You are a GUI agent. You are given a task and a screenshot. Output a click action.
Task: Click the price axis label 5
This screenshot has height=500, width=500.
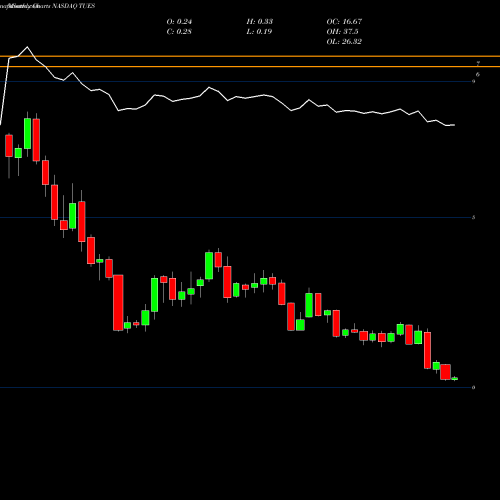pos(474,218)
